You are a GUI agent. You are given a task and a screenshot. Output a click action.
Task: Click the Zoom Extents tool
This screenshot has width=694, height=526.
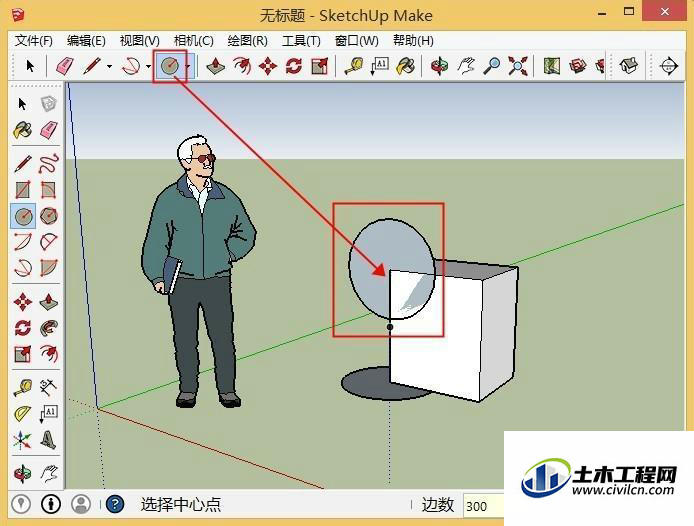[x=517, y=66]
